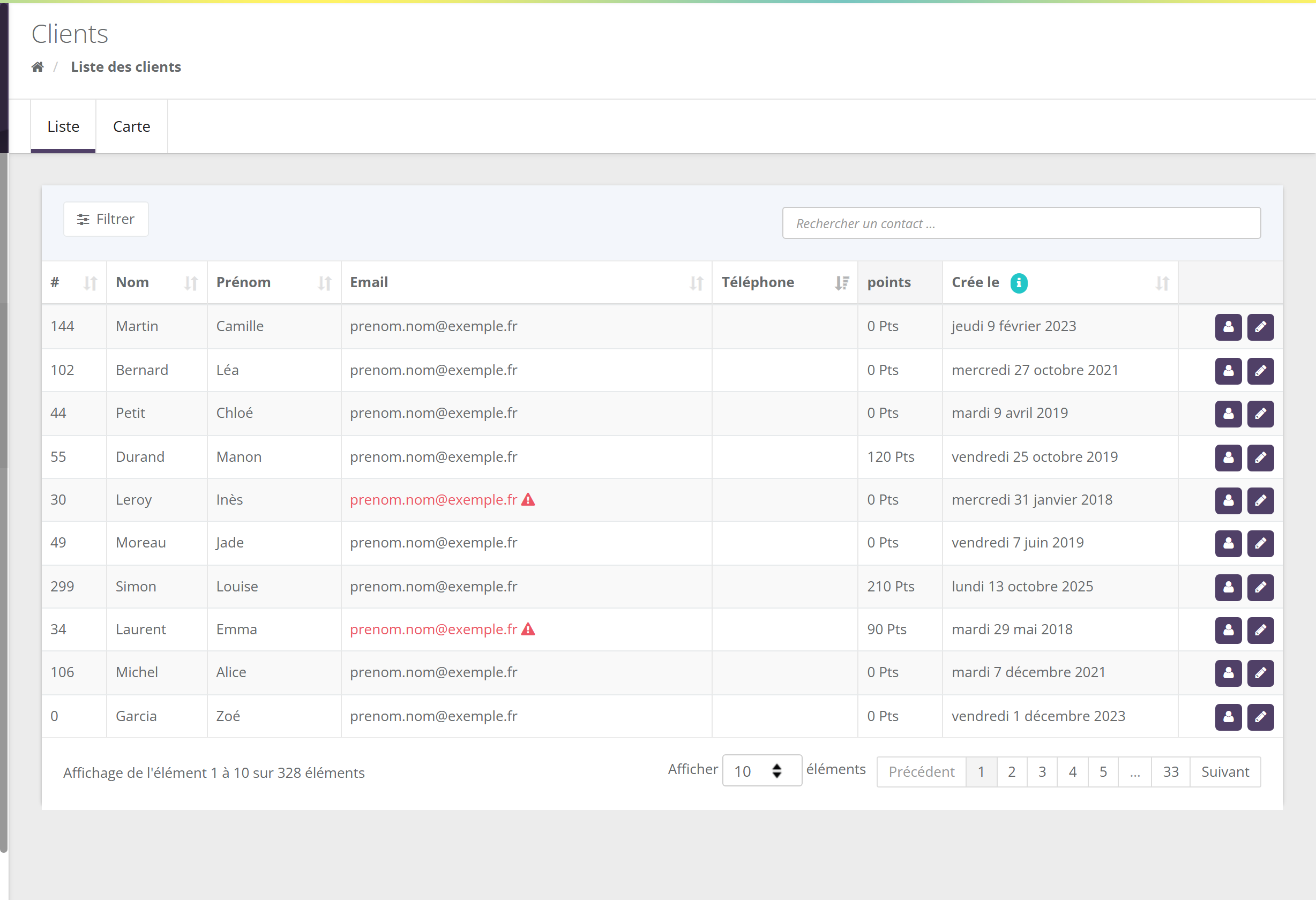Click the home breadcrumb icon
The height and width of the screenshot is (900, 1316).
pyautogui.click(x=38, y=67)
